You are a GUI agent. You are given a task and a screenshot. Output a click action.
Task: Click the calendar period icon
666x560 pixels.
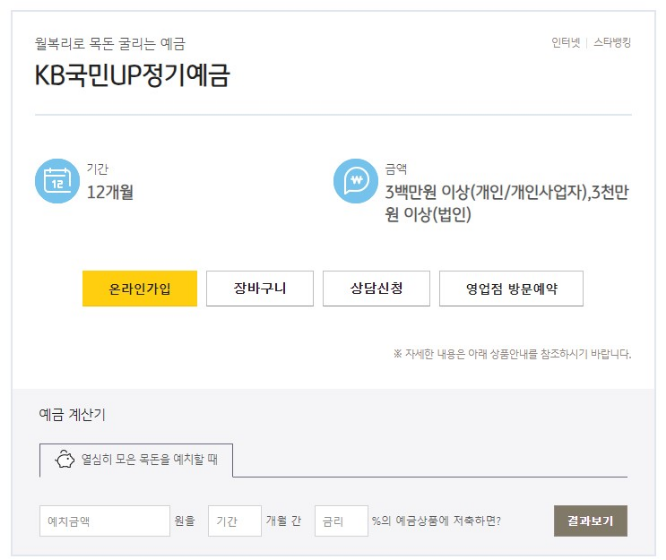point(55,181)
